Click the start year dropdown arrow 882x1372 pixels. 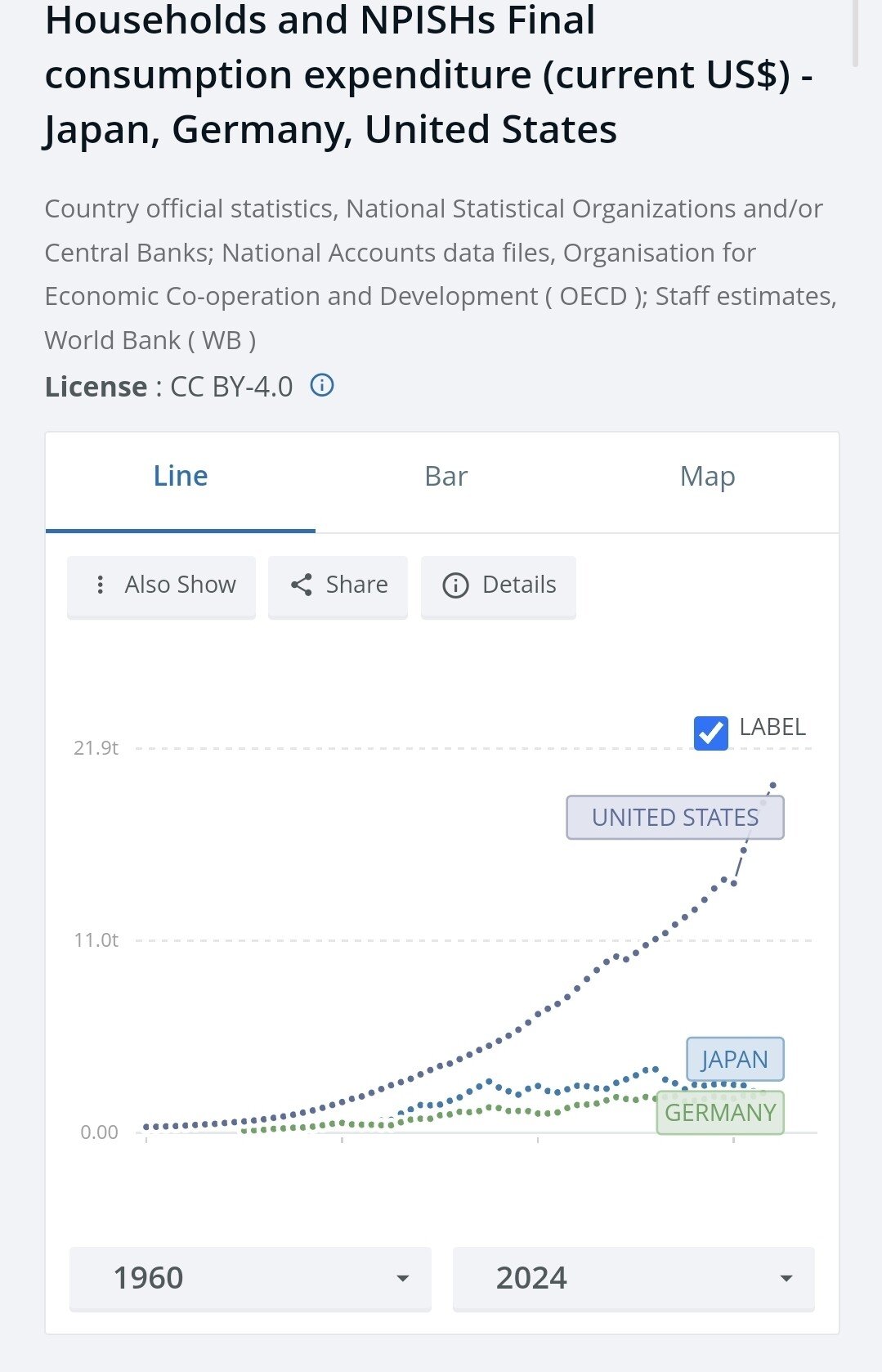coord(402,1278)
